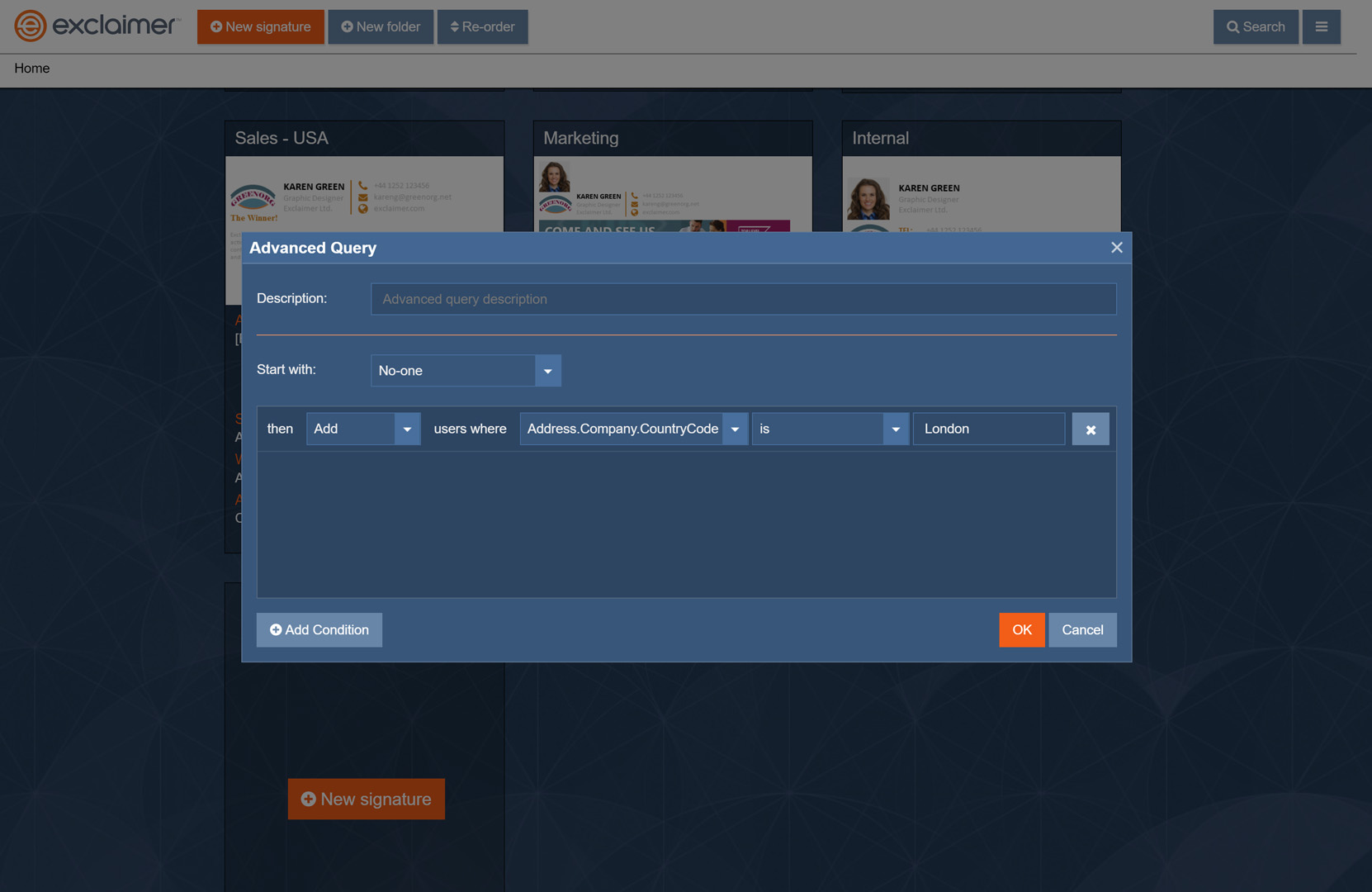This screenshot has width=1372, height=892.
Task: Click New signature button in top toolbar
Action: coord(261,26)
